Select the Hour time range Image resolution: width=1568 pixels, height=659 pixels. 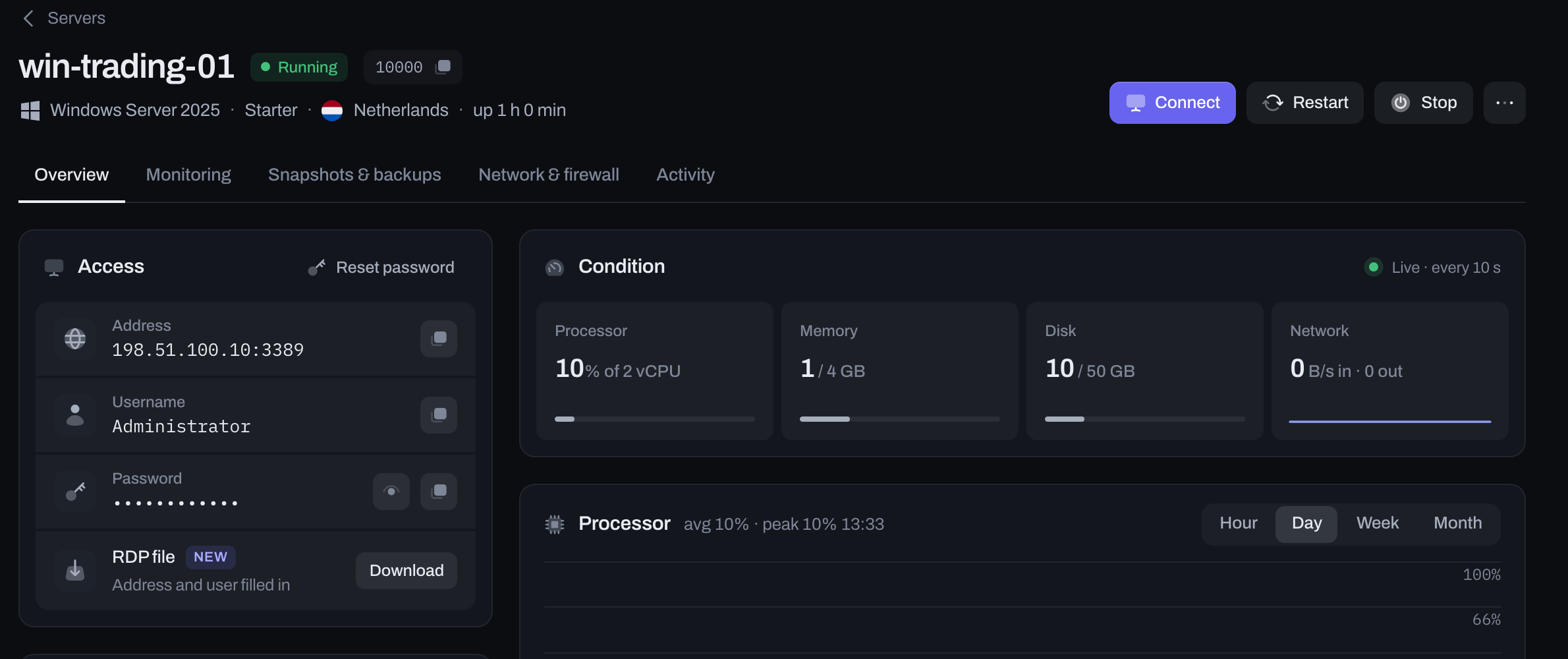point(1239,524)
